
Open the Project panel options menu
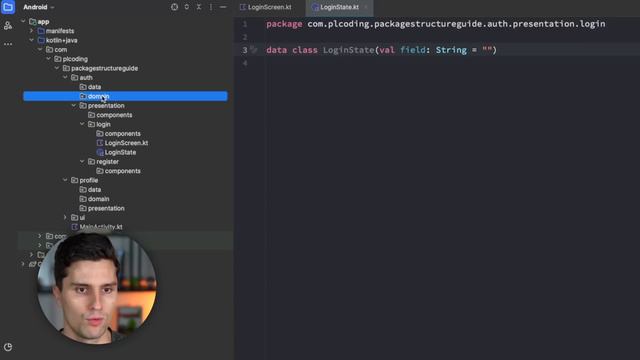(x=211, y=7)
